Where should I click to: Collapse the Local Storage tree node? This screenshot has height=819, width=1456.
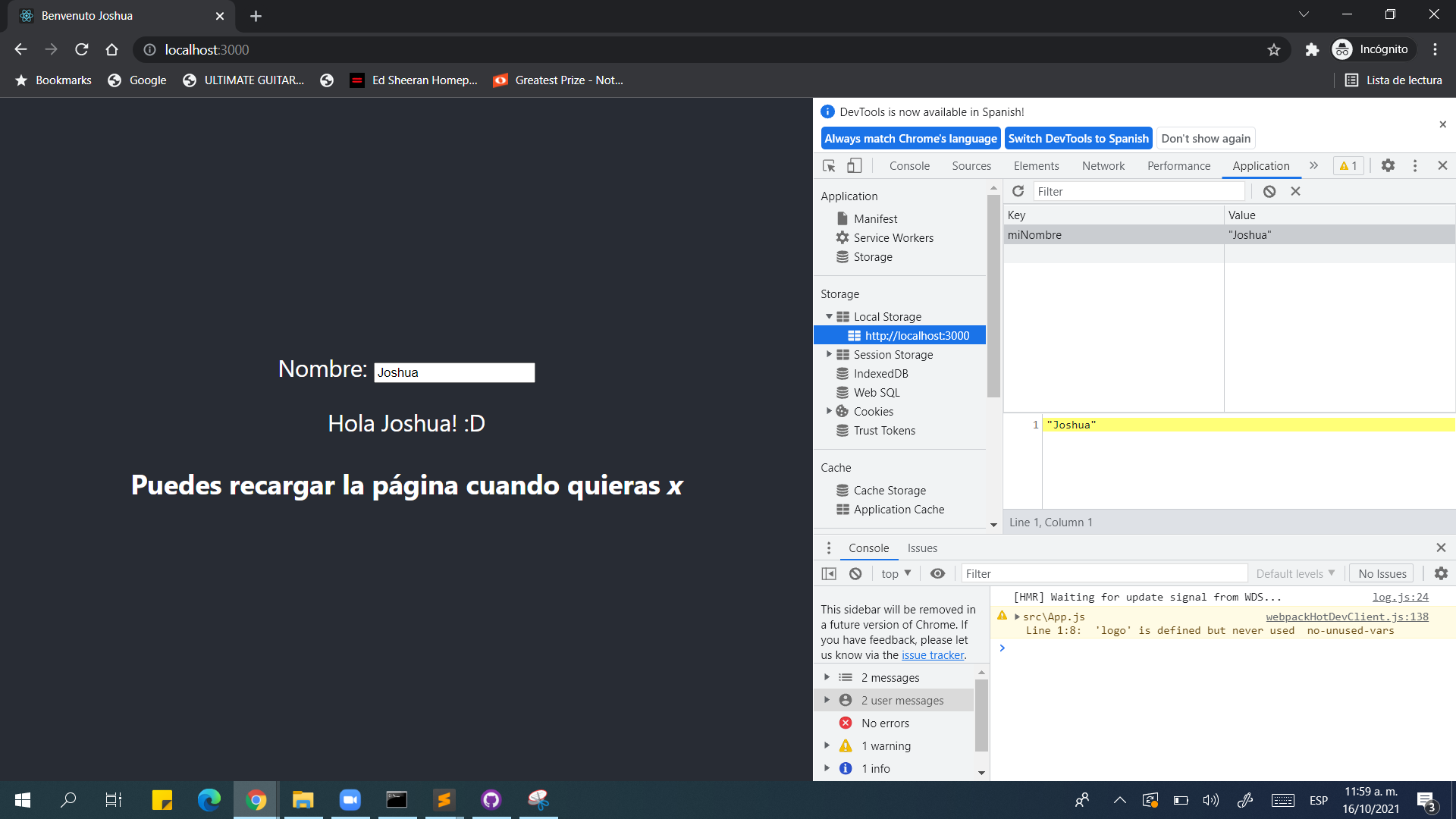click(829, 316)
